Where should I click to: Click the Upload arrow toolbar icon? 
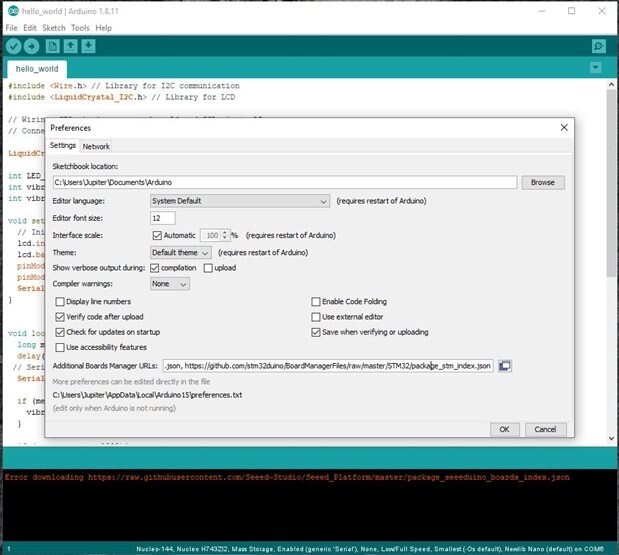click(31, 46)
